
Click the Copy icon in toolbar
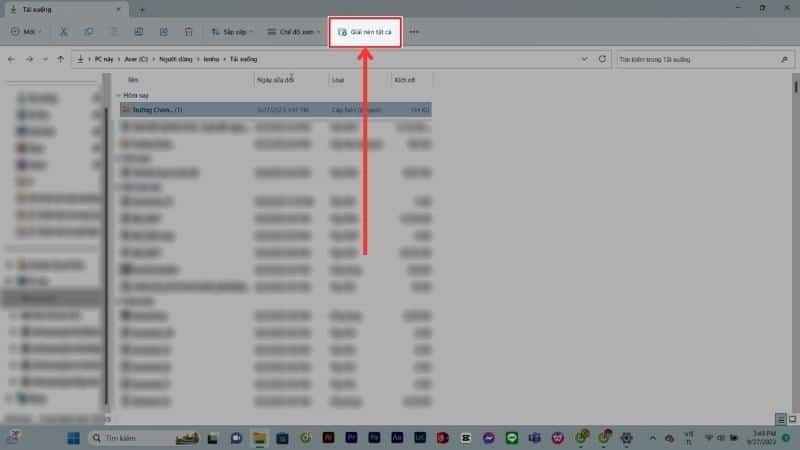(89, 32)
